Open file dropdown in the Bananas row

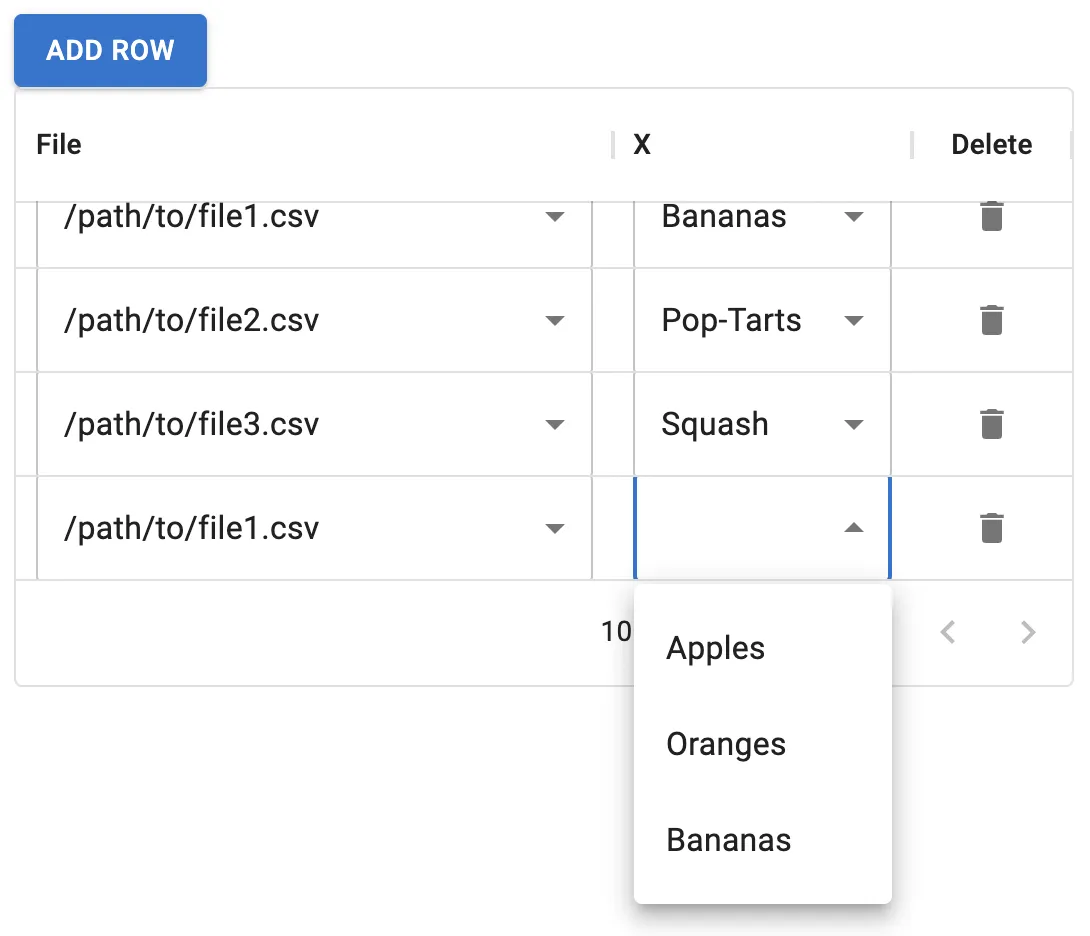555,217
